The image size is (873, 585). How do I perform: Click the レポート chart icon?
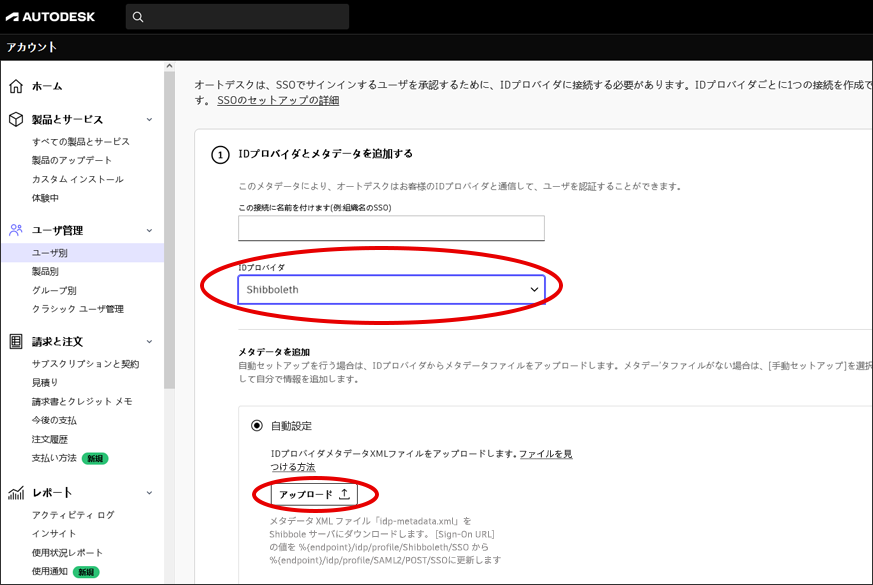pyautogui.click(x=14, y=491)
